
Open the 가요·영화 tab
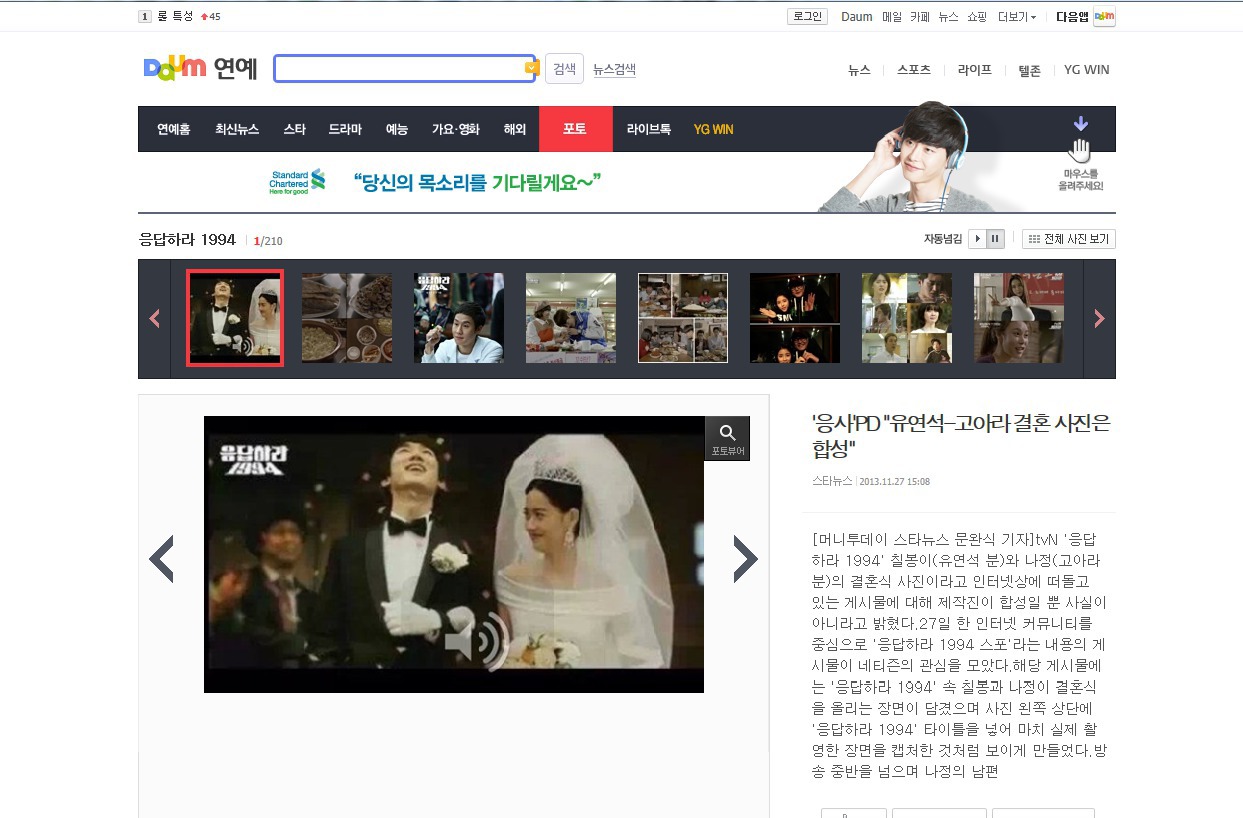point(456,129)
